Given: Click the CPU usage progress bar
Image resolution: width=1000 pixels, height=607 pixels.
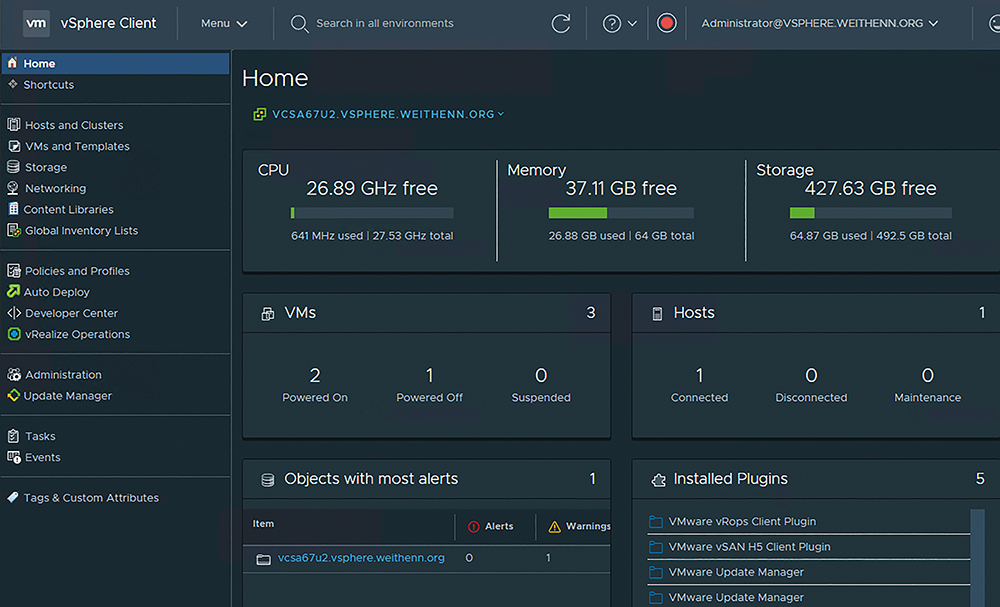Looking at the screenshot, I should point(372,213).
